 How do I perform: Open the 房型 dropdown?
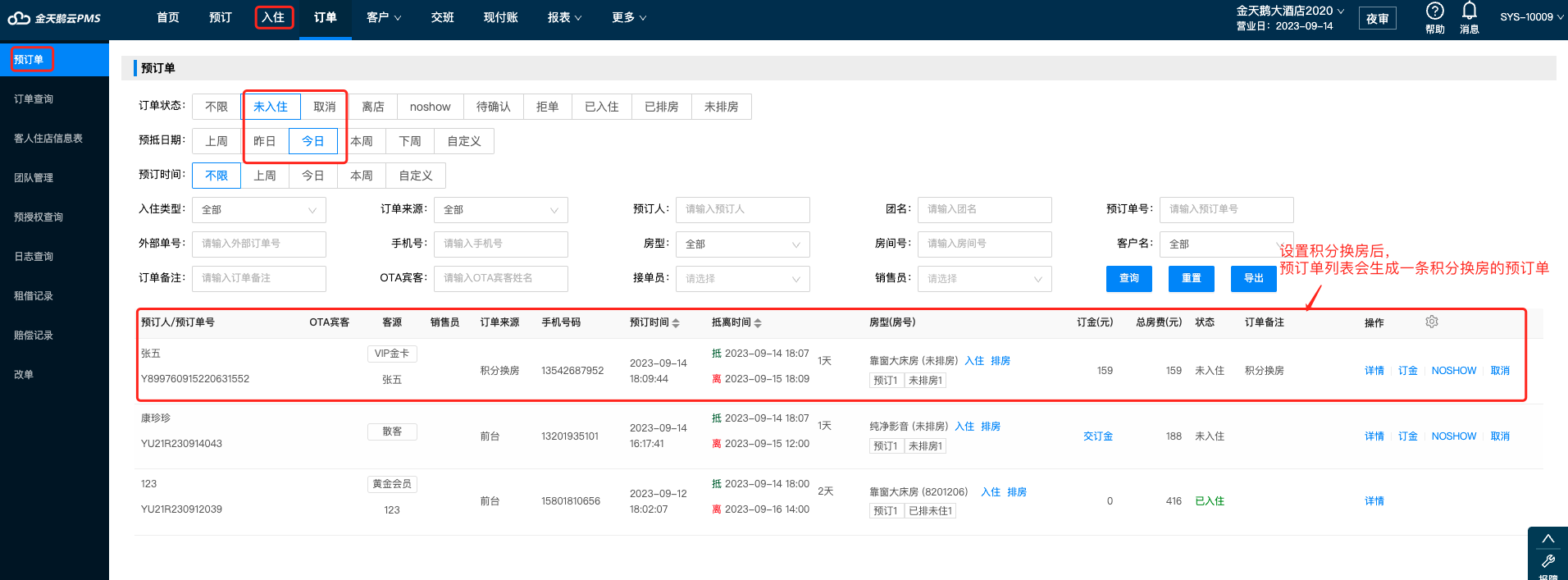743,244
